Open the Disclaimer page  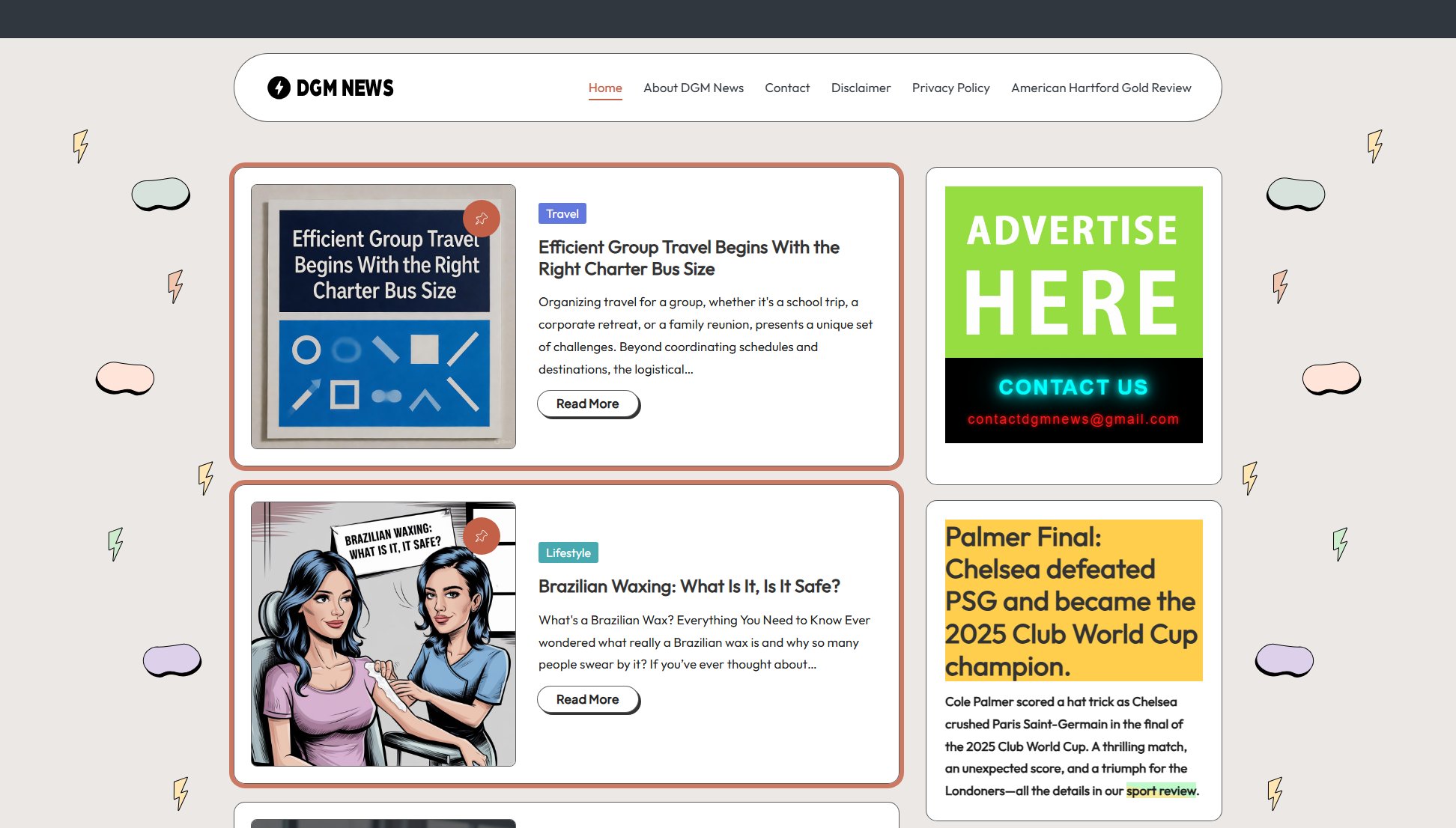[861, 88]
